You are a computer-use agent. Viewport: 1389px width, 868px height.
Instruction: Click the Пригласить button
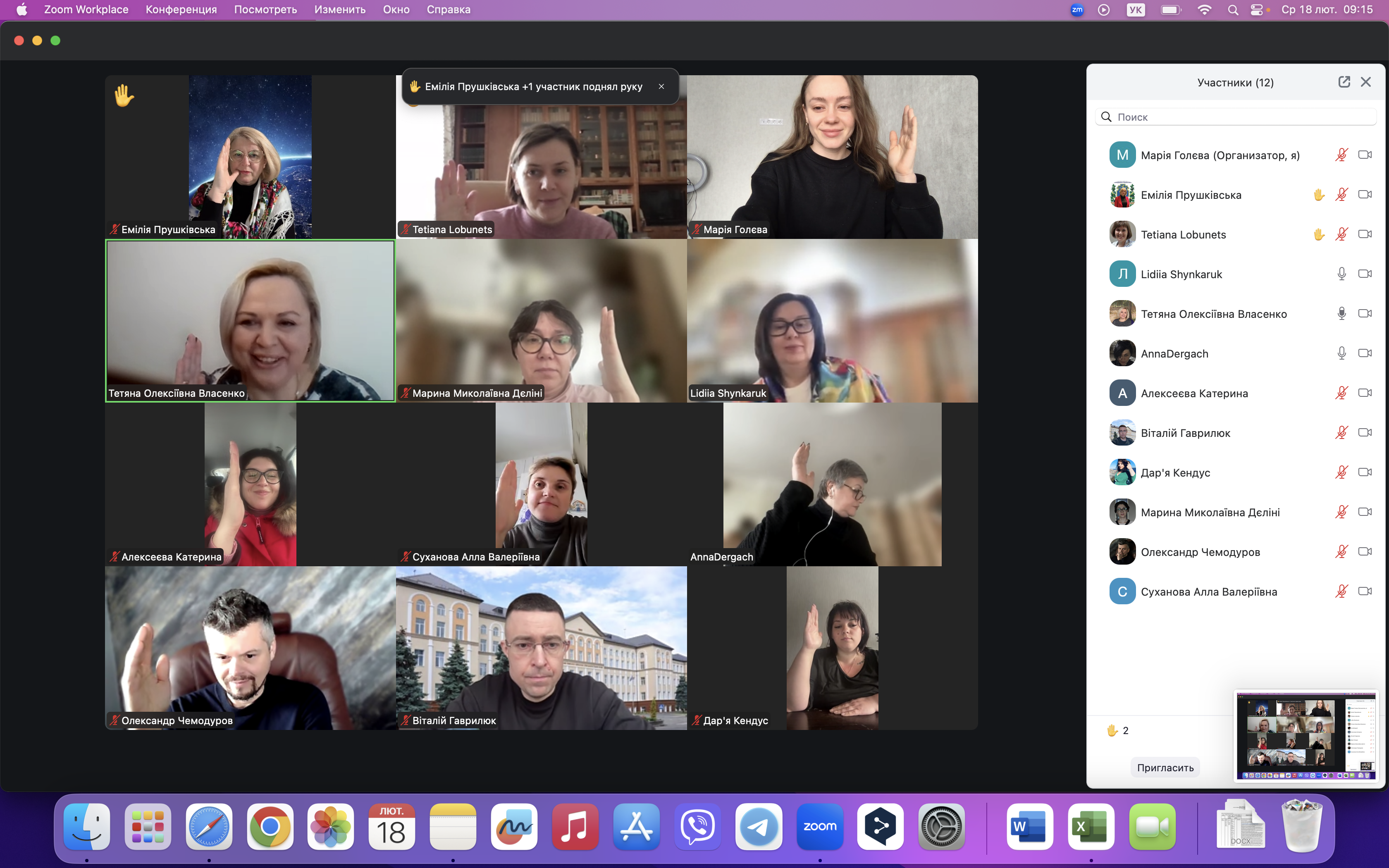pos(1165,768)
